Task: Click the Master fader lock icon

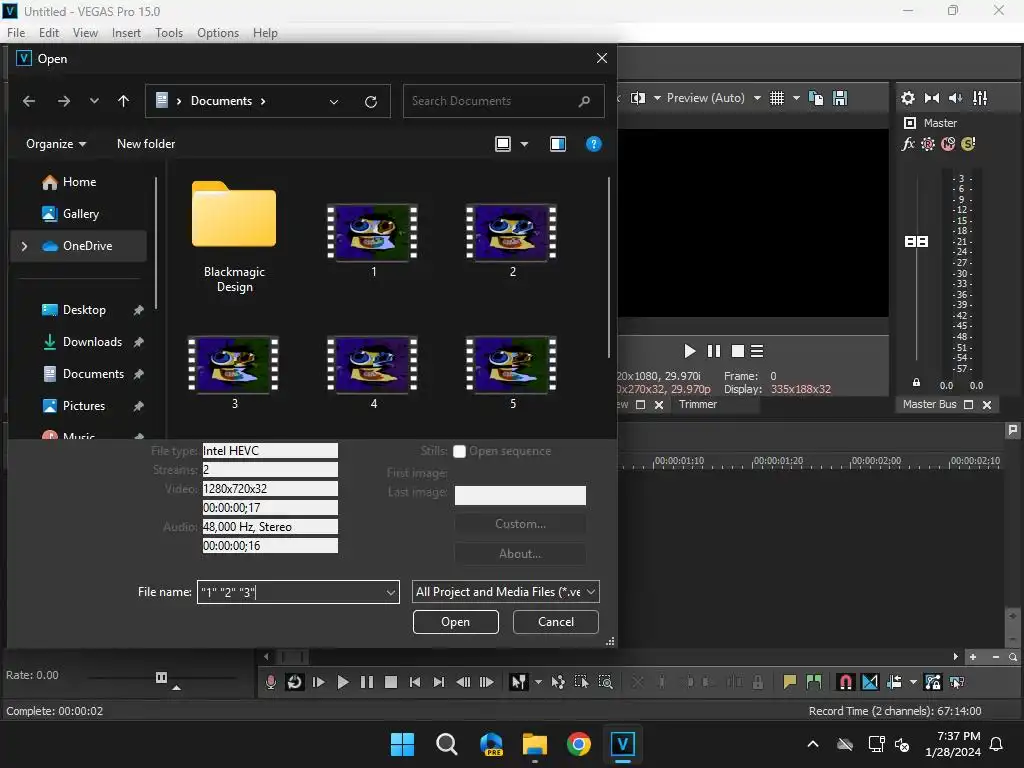Action: coord(916,383)
